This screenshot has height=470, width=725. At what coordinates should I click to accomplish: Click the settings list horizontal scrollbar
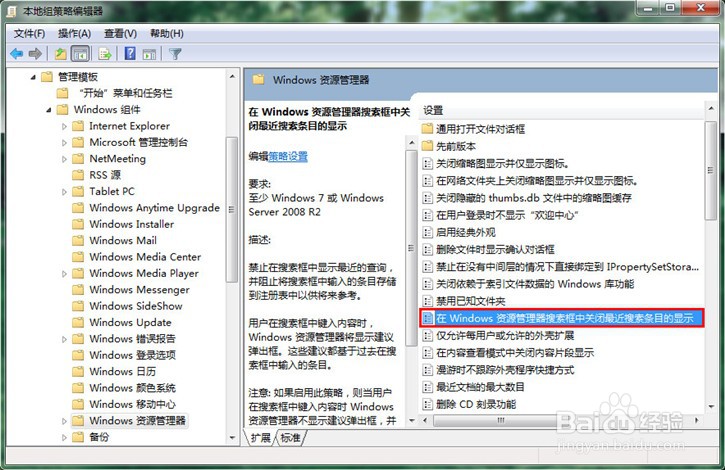[x=502, y=421]
